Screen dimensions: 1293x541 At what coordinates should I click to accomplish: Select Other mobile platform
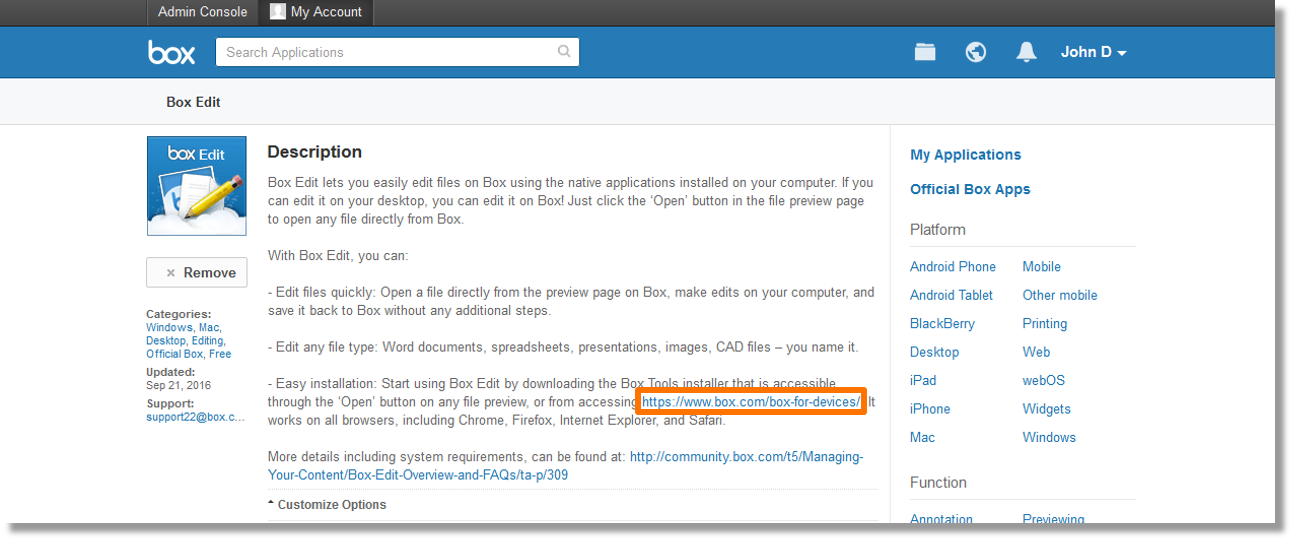(x=1059, y=295)
